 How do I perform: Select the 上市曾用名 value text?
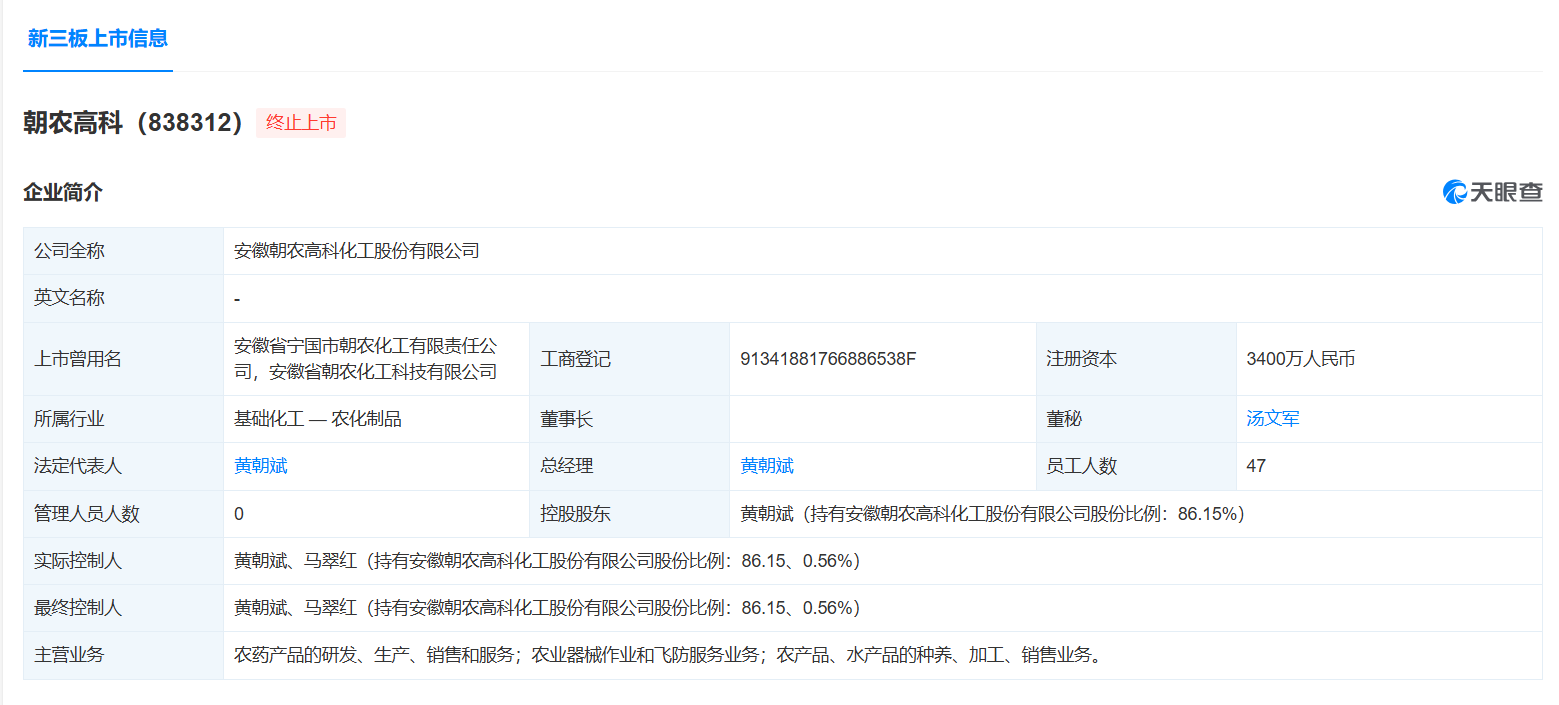click(x=366, y=359)
